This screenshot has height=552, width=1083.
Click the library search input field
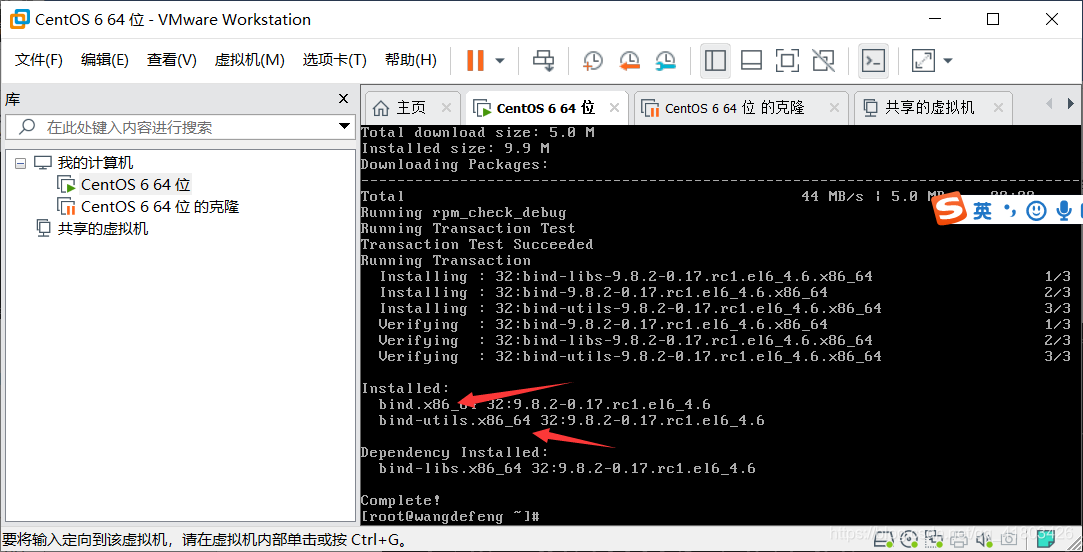[180, 127]
